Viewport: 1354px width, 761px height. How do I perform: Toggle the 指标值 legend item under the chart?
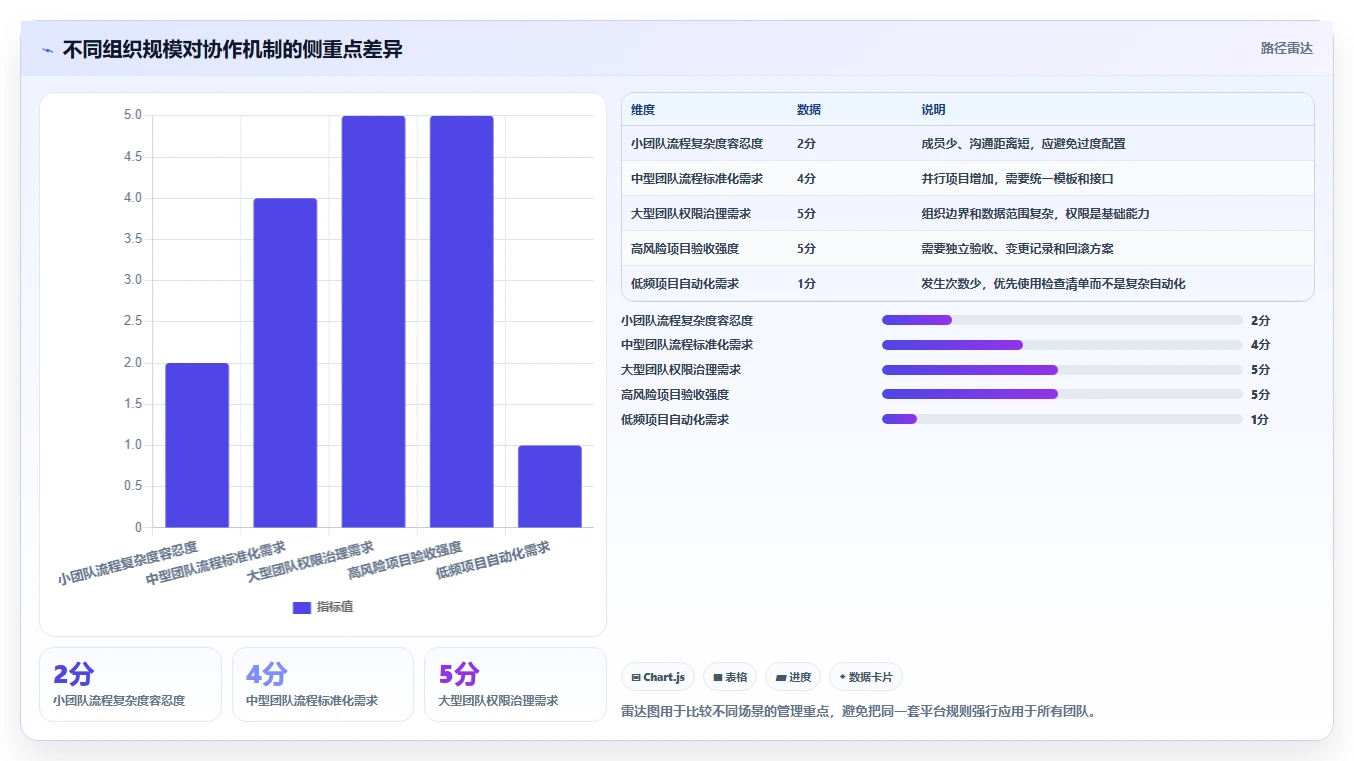click(323, 607)
